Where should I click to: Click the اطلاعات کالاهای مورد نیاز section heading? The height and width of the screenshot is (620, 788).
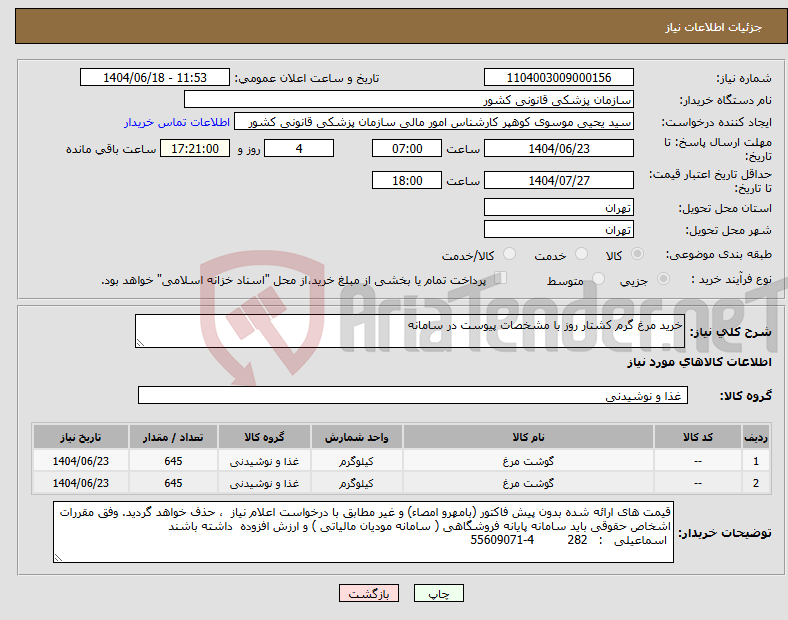coord(699,362)
